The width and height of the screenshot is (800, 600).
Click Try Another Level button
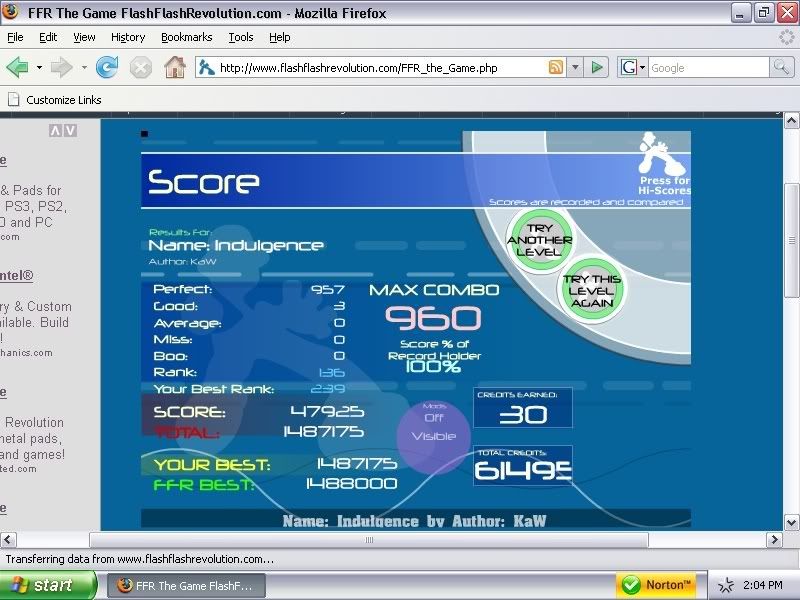(539, 240)
